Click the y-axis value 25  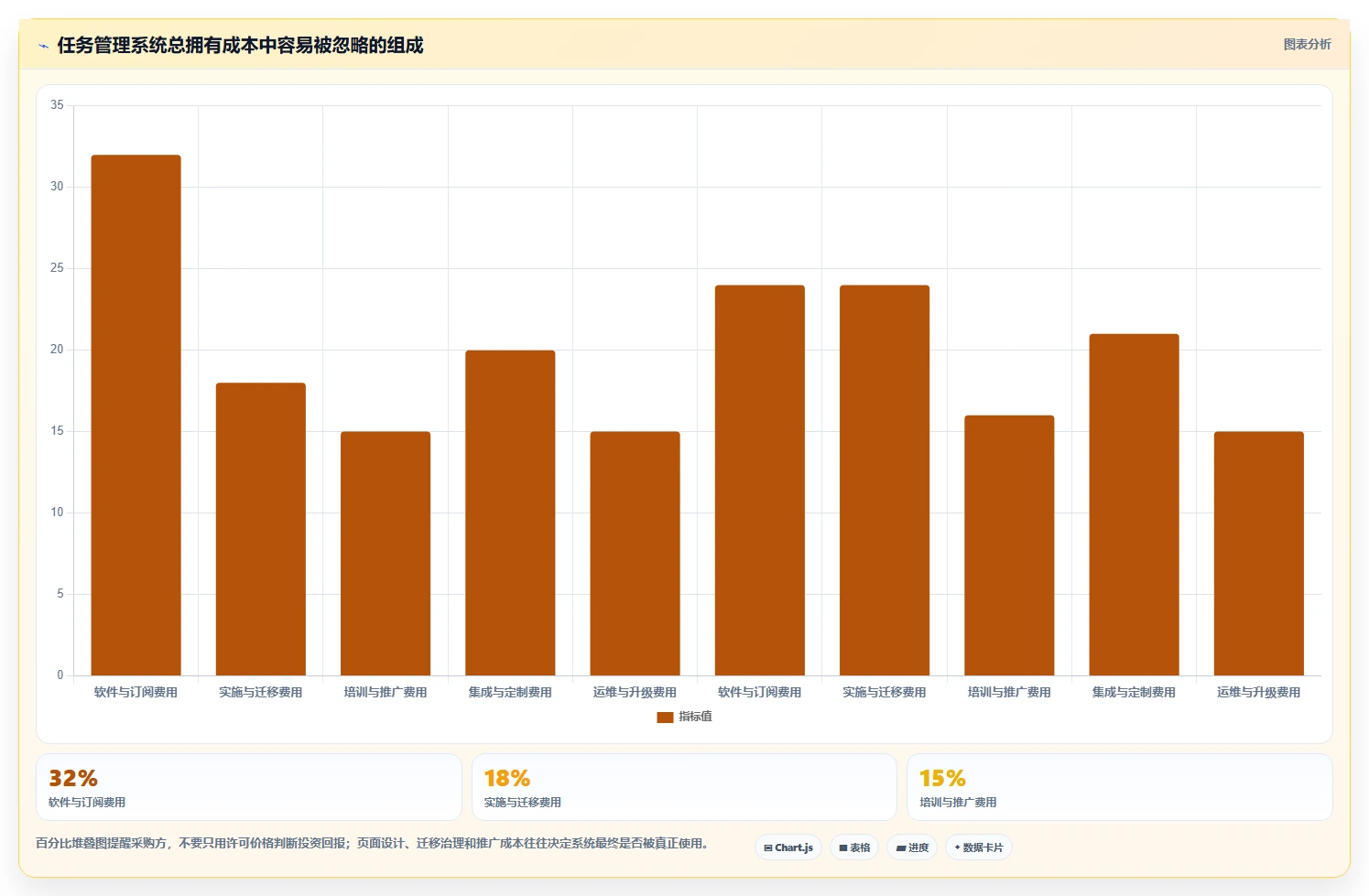[x=57, y=268]
